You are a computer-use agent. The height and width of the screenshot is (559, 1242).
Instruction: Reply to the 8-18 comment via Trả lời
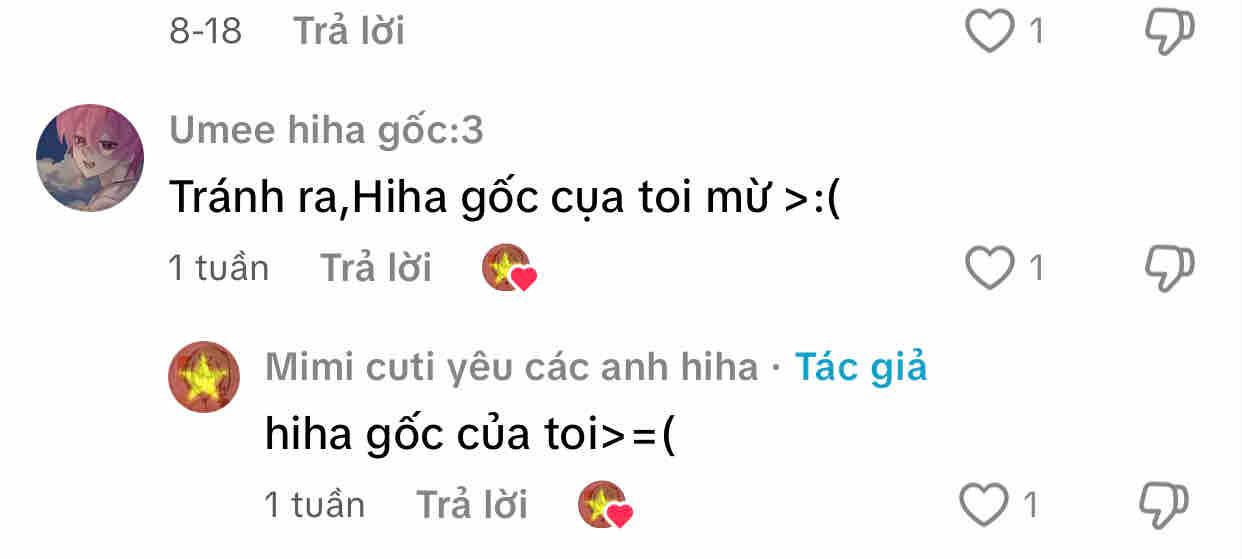click(348, 32)
